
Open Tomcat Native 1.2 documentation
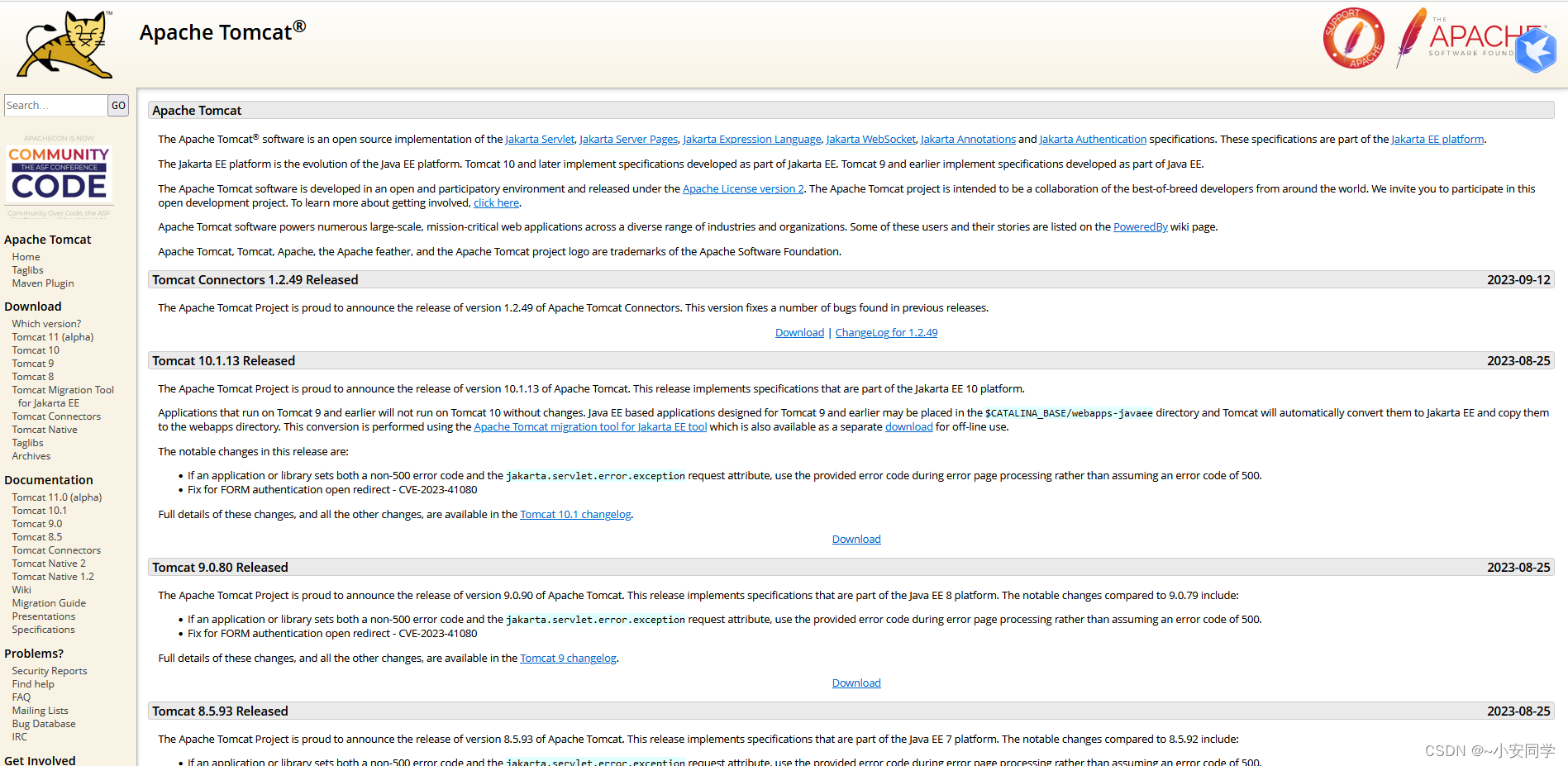[x=53, y=577]
